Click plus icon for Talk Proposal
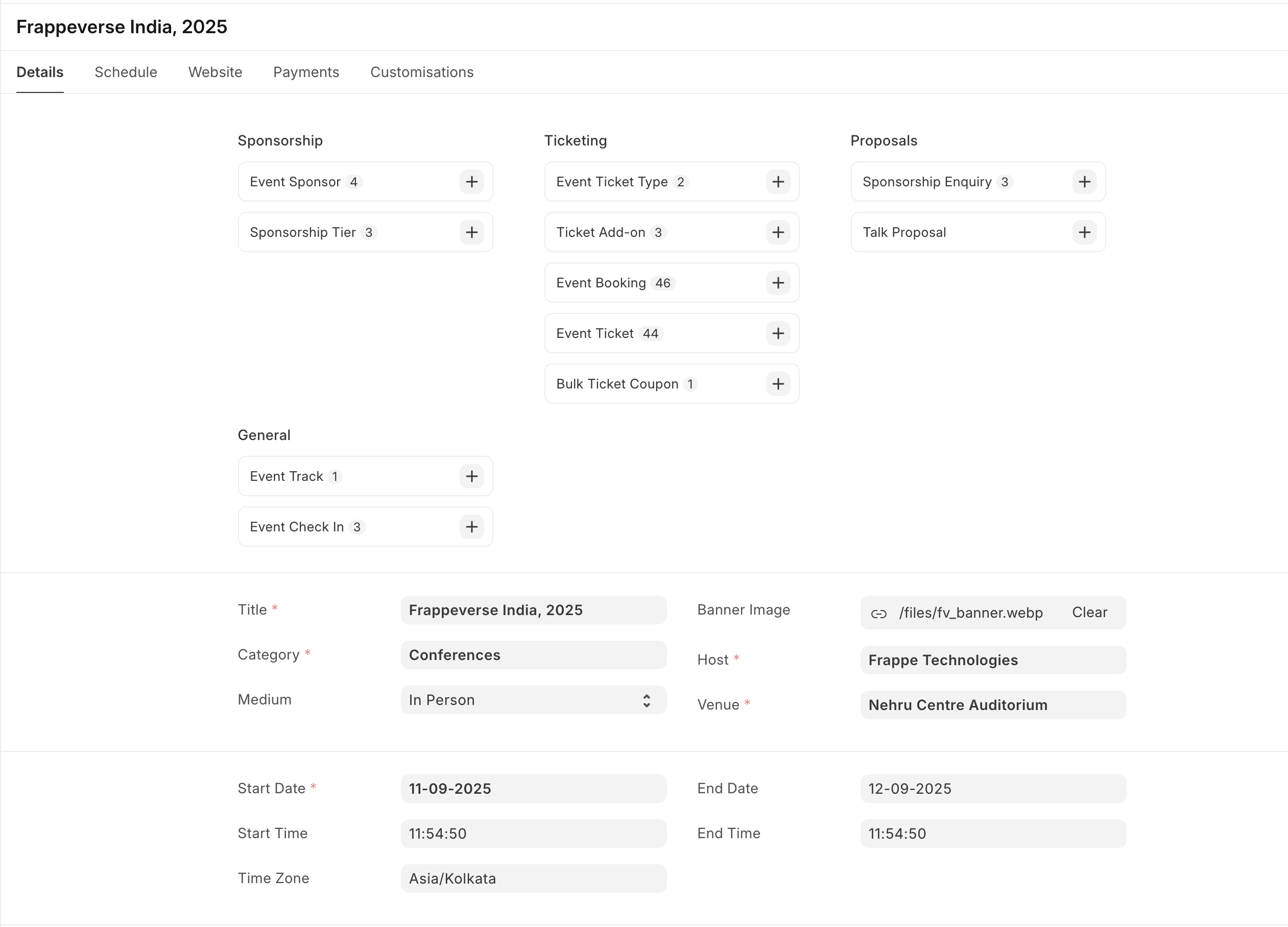This screenshot has height=927, width=1288. (x=1084, y=232)
